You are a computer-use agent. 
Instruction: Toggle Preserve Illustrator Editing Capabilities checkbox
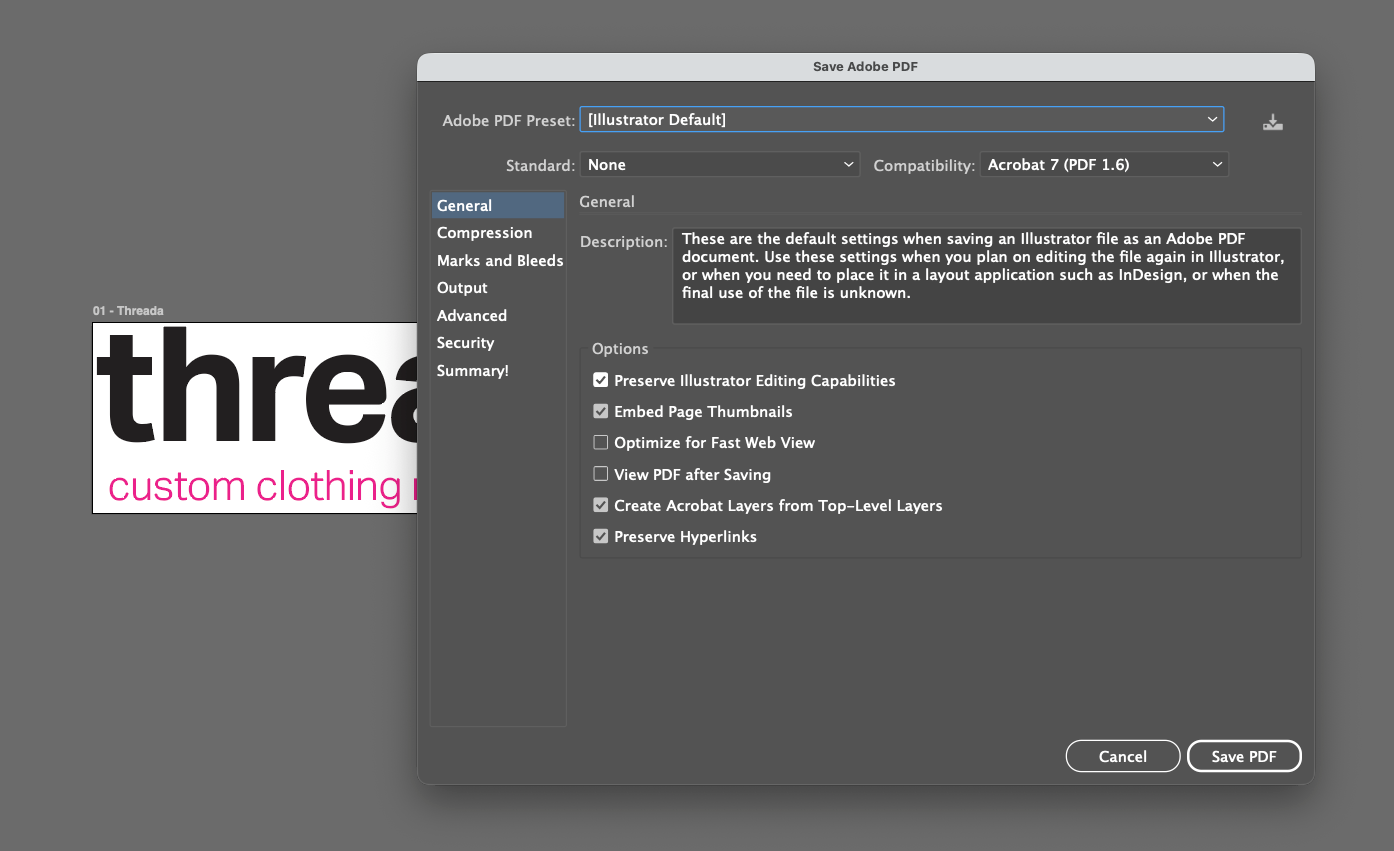click(601, 380)
